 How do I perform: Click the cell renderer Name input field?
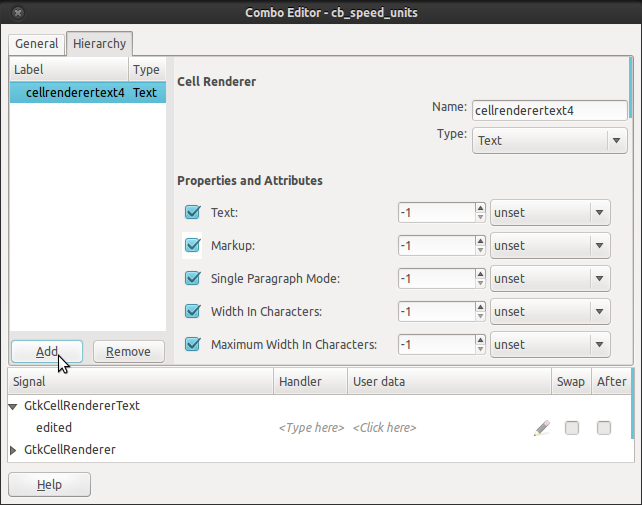[x=548, y=109]
